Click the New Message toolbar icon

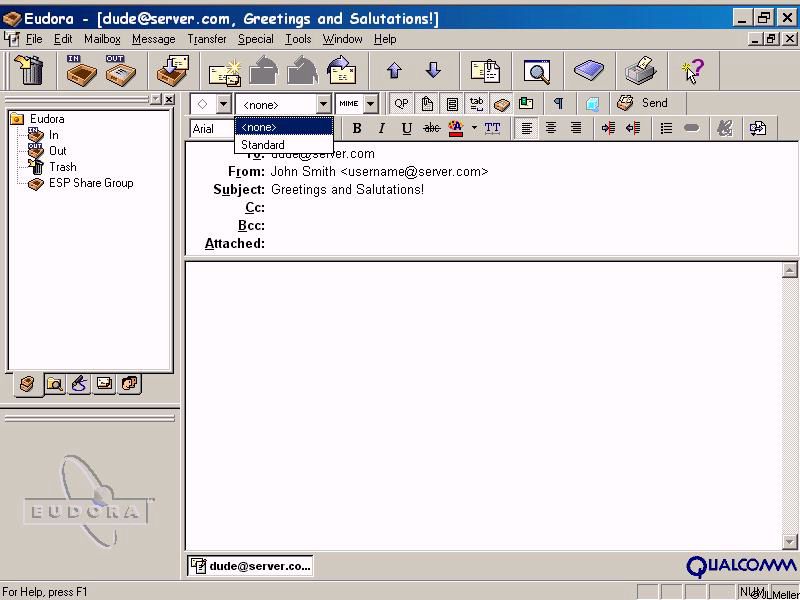coord(225,71)
